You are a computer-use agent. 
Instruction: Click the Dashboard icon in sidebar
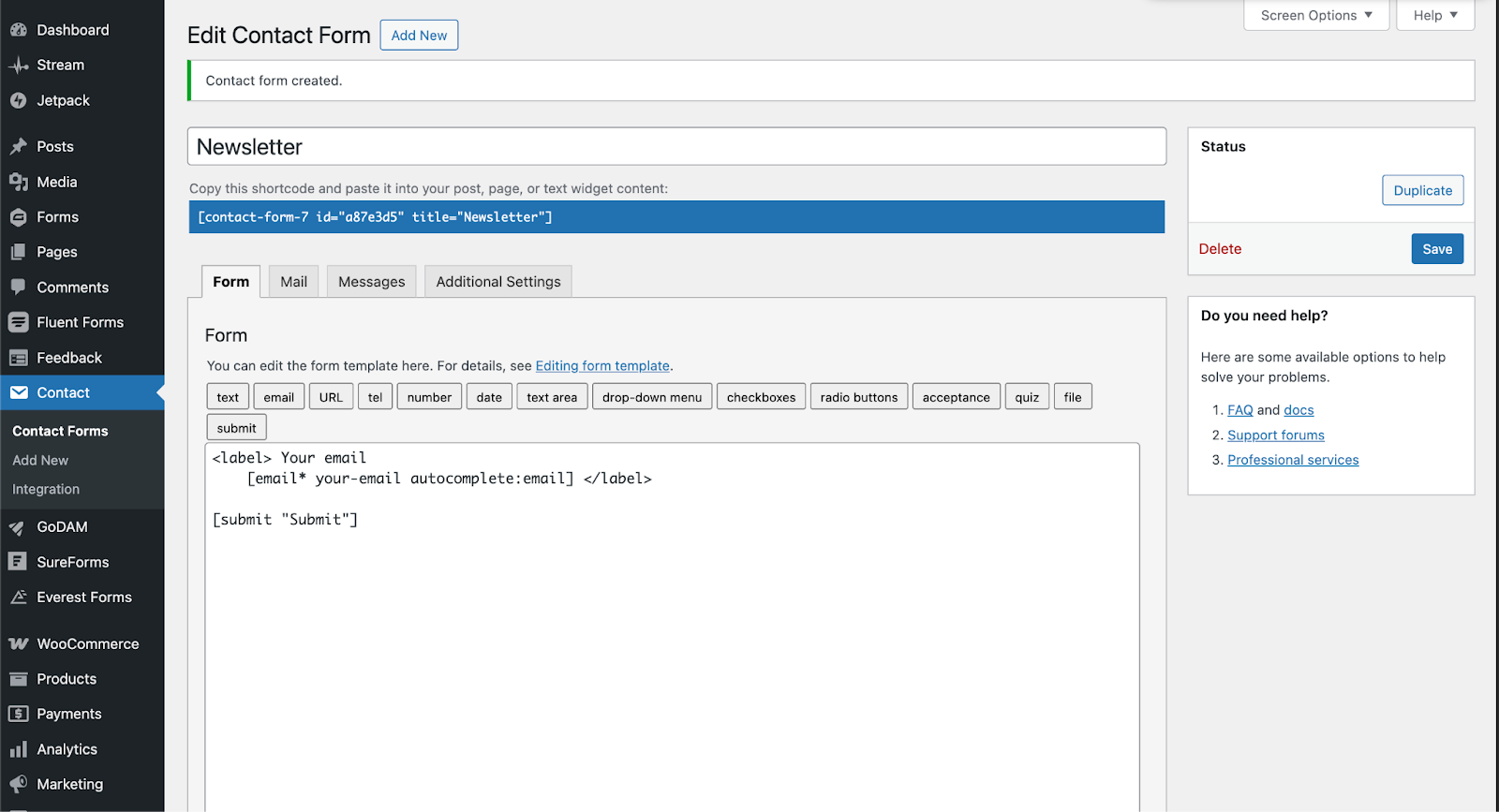(x=18, y=30)
